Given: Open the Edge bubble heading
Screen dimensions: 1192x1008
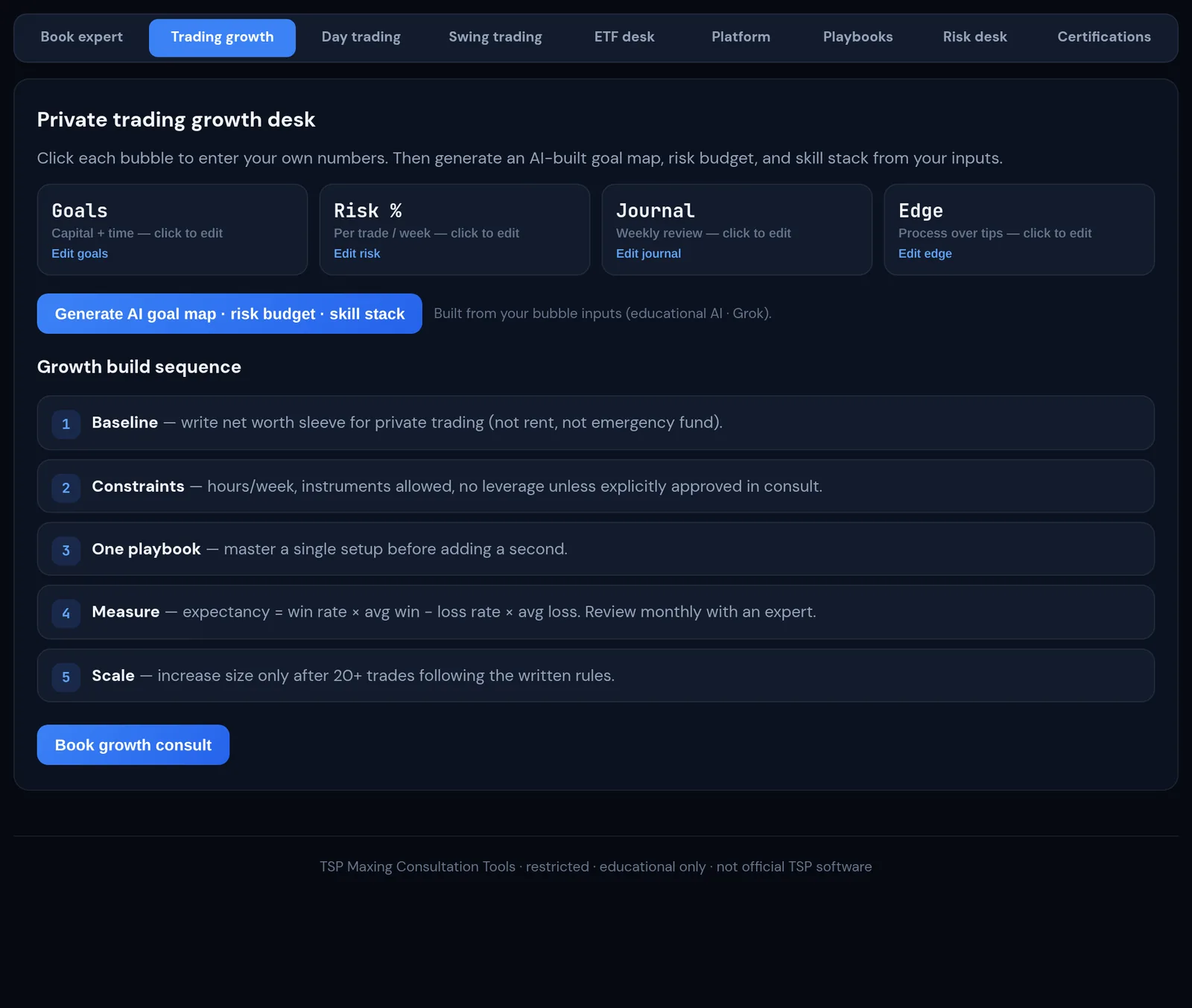Looking at the screenshot, I should point(921,211).
